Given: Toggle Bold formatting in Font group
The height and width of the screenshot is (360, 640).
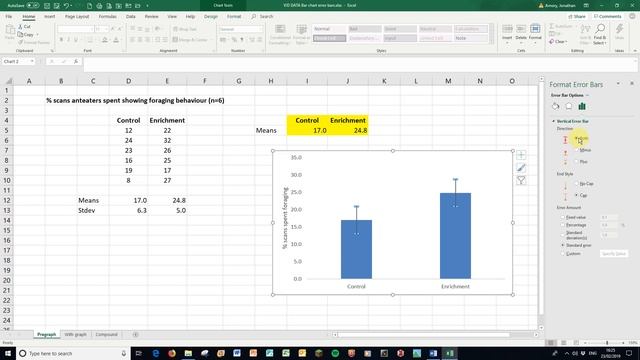Looking at the screenshot, I should point(61,40).
